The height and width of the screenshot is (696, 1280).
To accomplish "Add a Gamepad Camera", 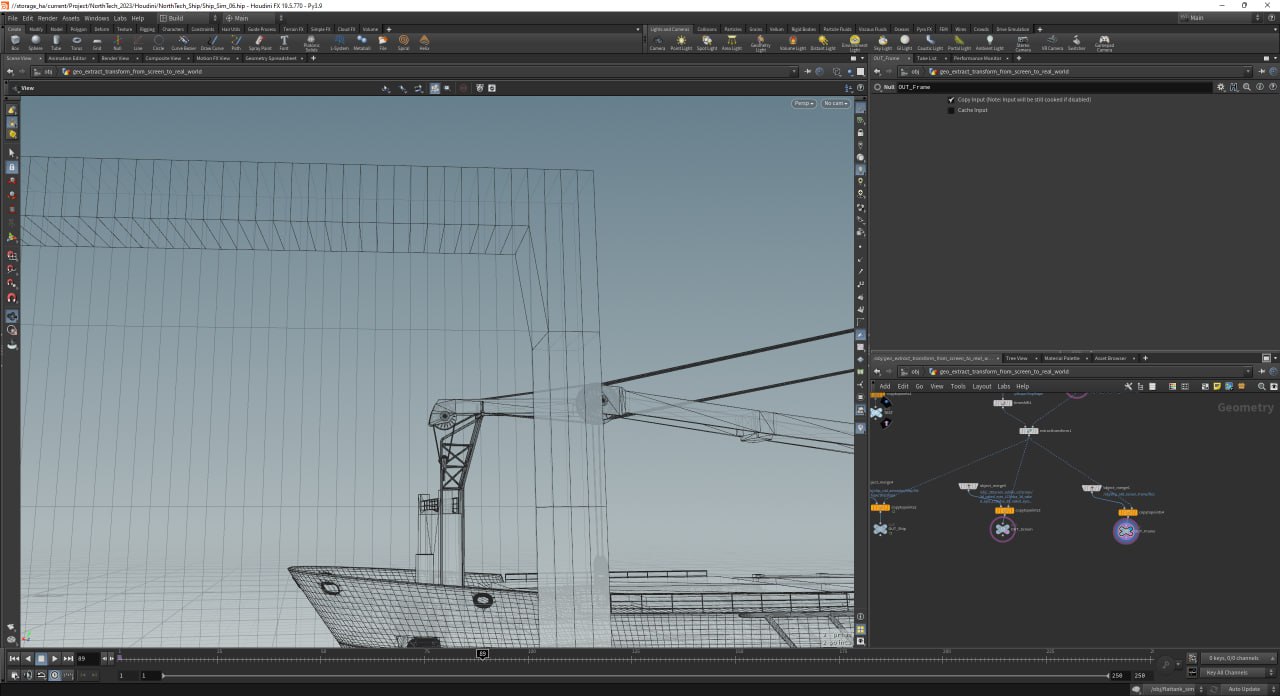I will click(1104, 43).
